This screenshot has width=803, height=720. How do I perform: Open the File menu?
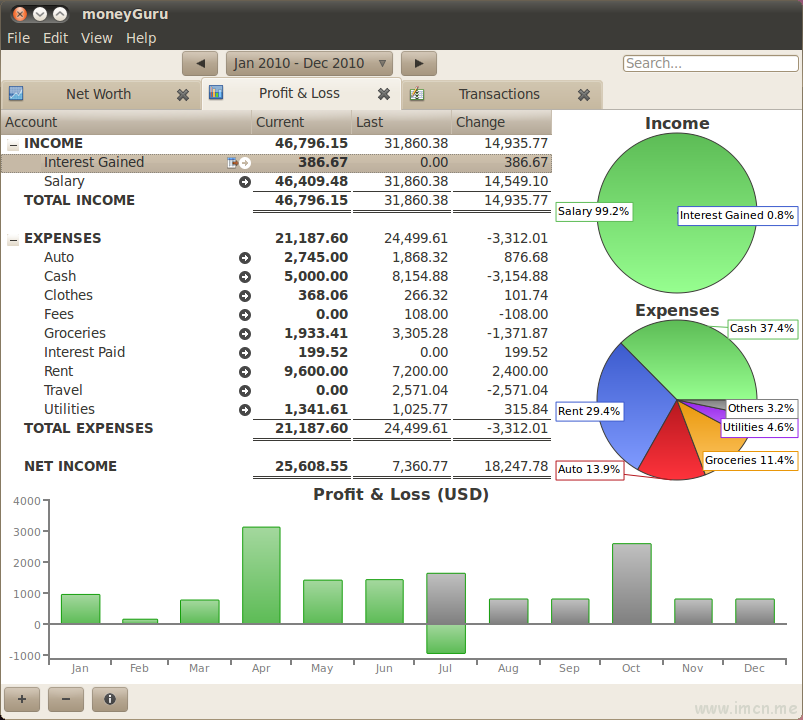[x=18, y=38]
